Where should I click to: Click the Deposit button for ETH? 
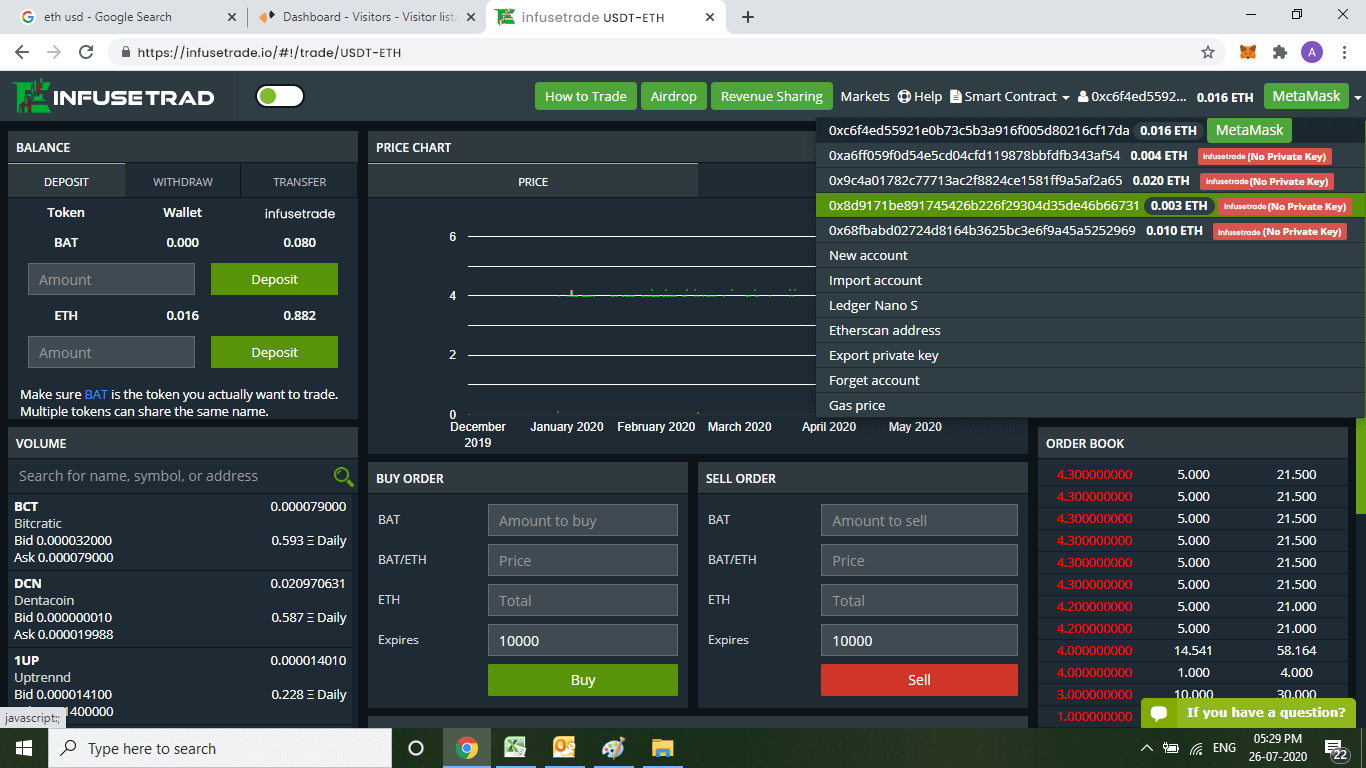coord(274,352)
